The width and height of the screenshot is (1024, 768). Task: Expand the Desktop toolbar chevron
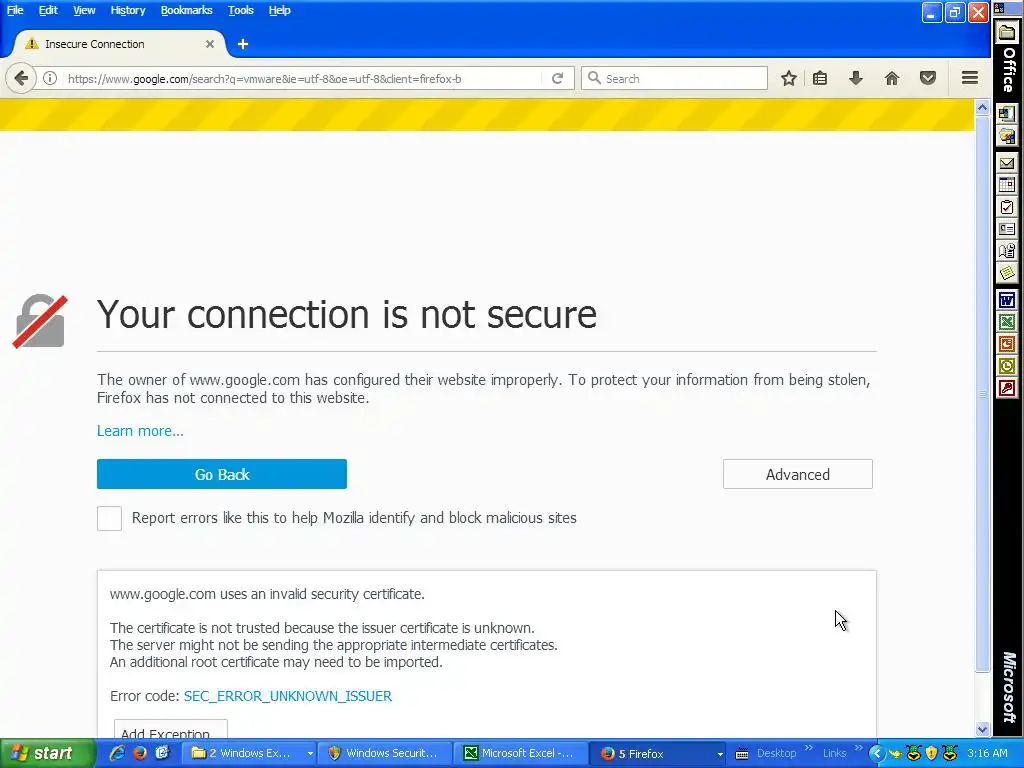click(x=808, y=748)
